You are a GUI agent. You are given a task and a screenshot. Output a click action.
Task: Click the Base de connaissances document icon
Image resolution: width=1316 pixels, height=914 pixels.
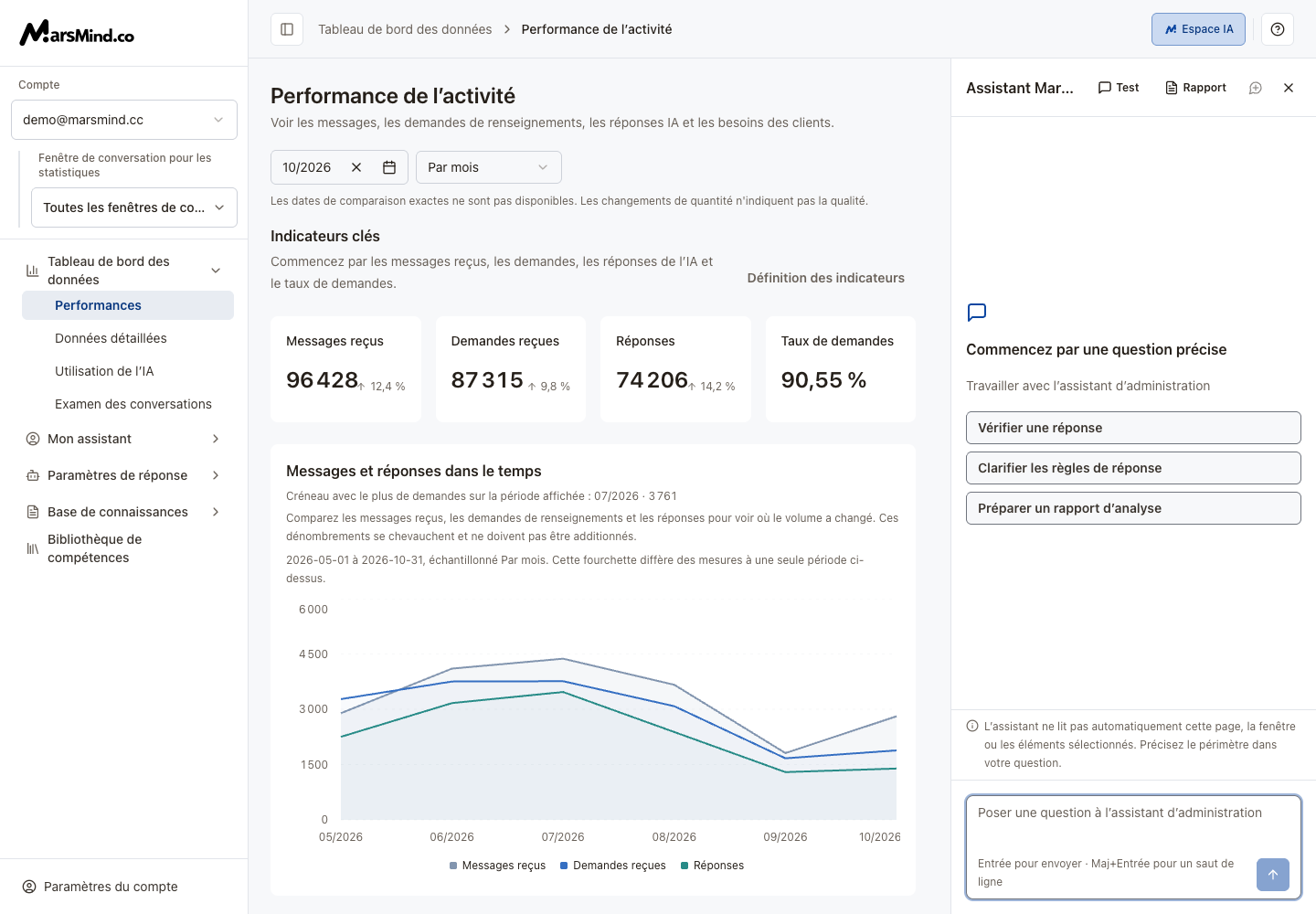33,512
